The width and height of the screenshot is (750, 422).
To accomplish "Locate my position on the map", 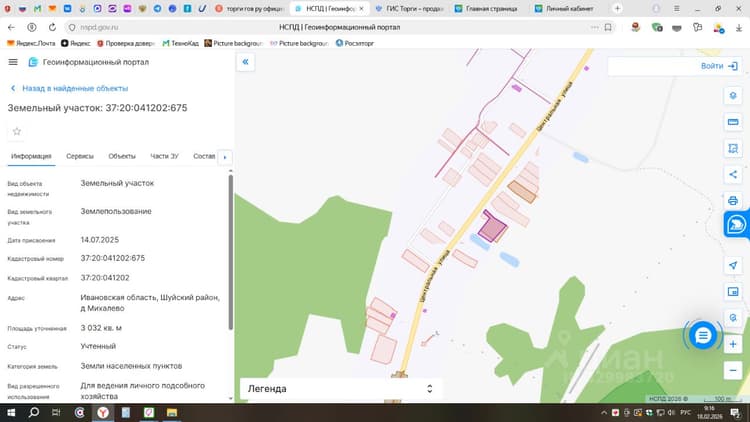I will [x=733, y=266].
